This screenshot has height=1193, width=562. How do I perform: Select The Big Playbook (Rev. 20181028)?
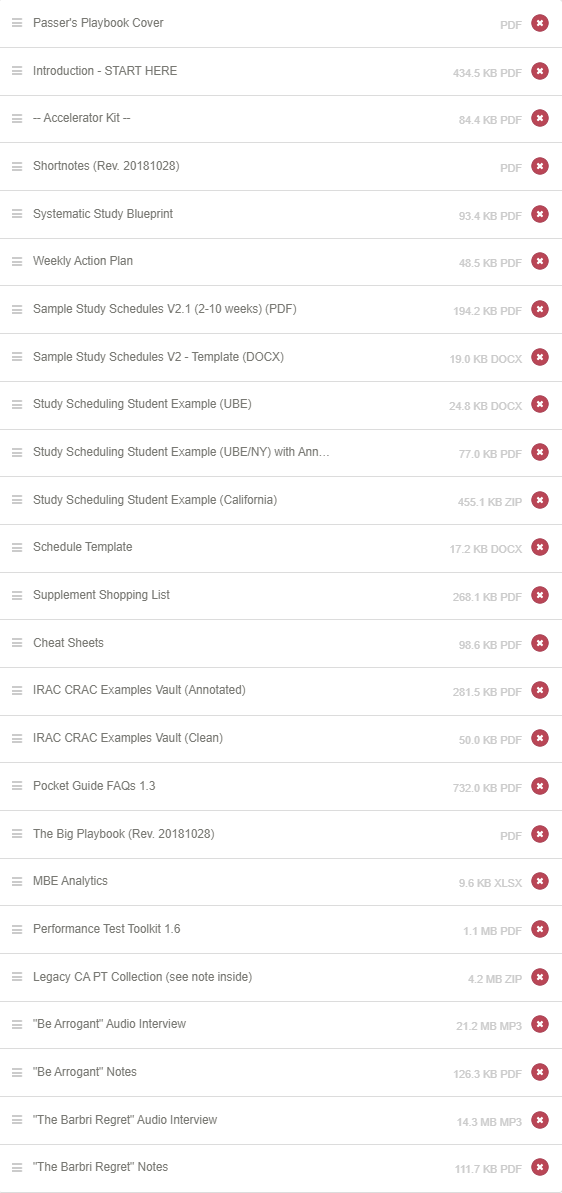[123, 834]
